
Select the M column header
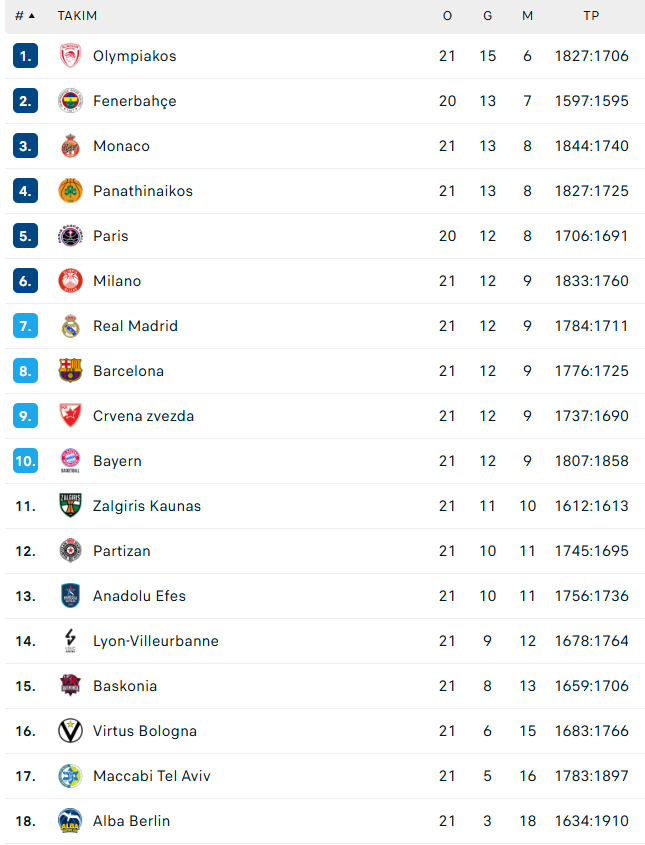[528, 16]
